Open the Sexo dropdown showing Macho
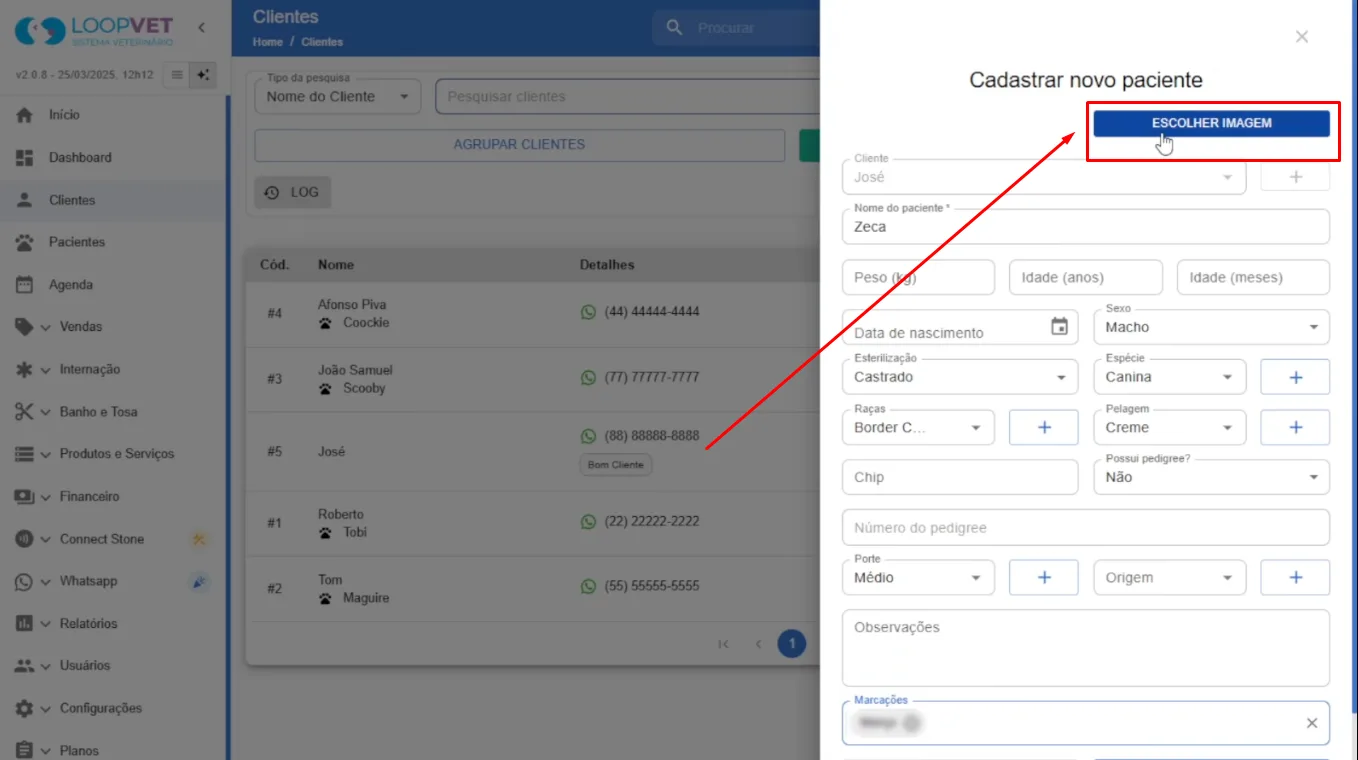Screen dimensions: 1358x760 point(1212,327)
